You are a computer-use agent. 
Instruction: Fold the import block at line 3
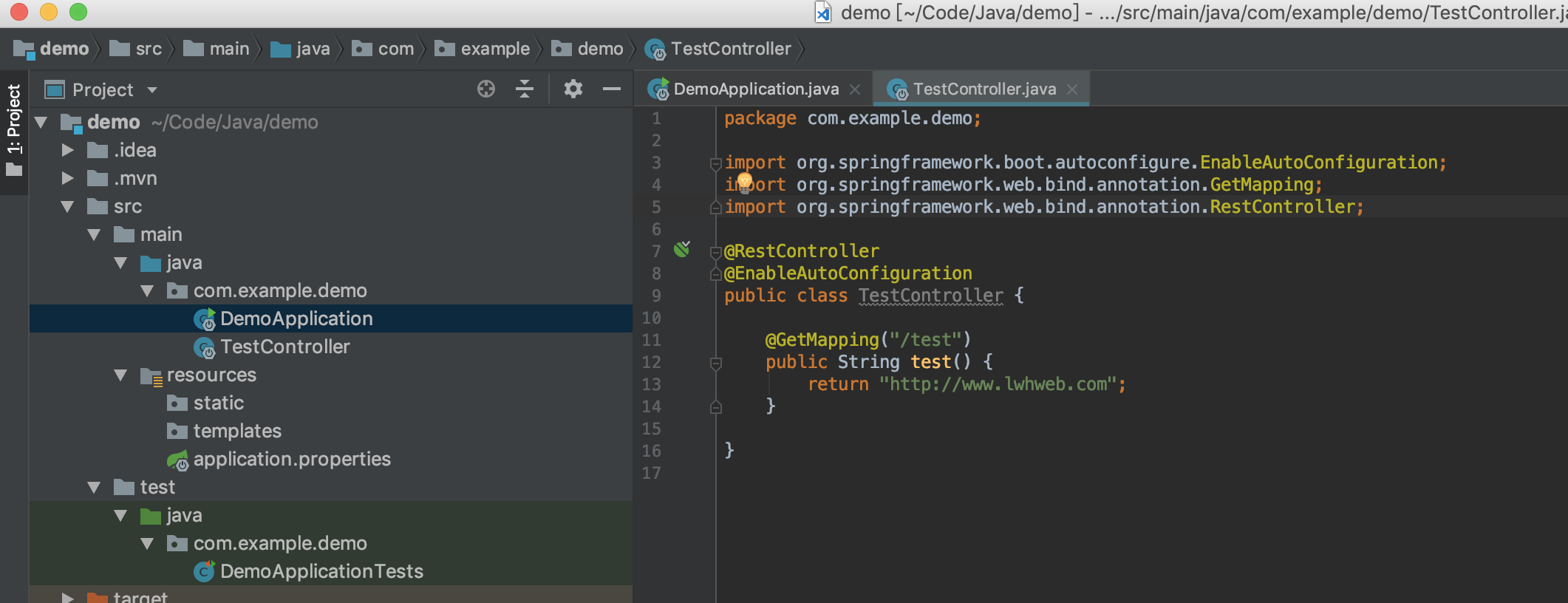[715, 163]
